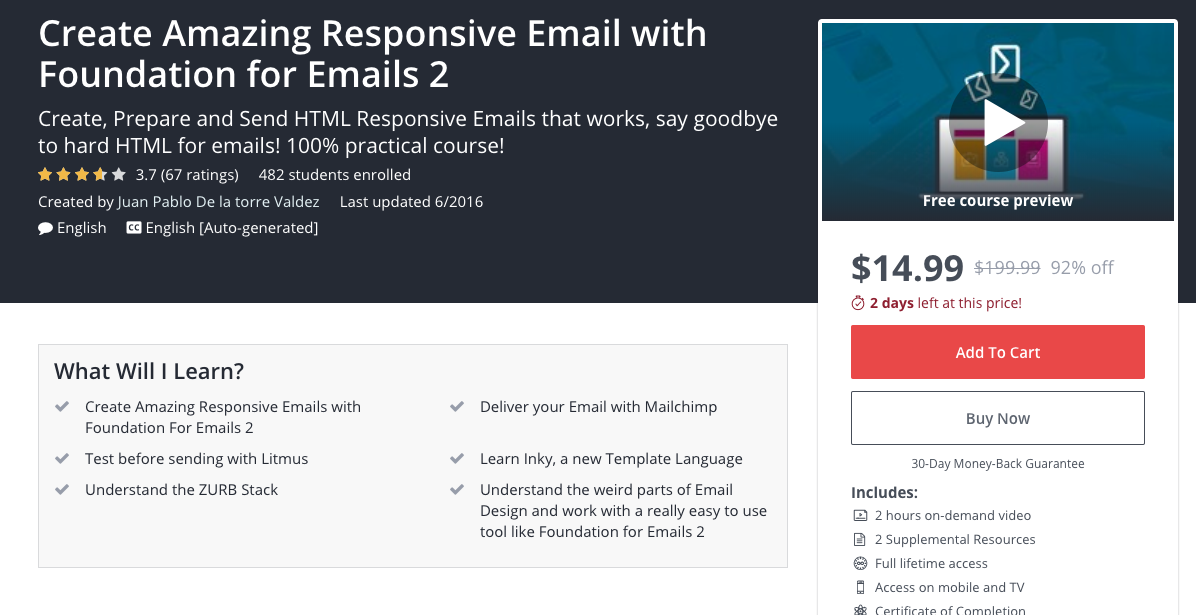1196x615 pixels.
Task: Click the 482 students enrolled text
Action: pyautogui.click(x=335, y=175)
